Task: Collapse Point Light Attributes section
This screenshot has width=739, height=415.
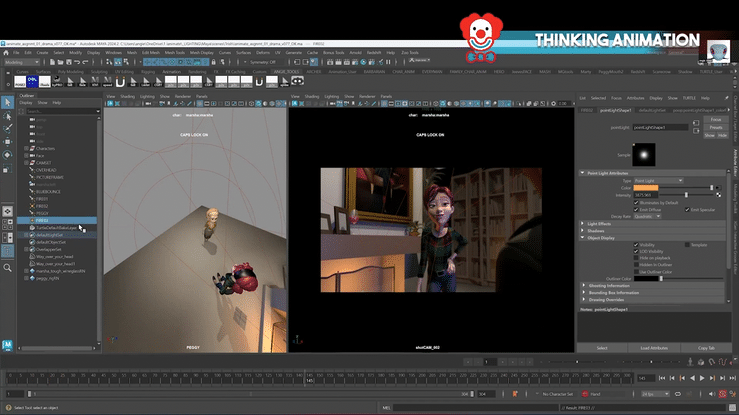Action: tap(583, 173)
